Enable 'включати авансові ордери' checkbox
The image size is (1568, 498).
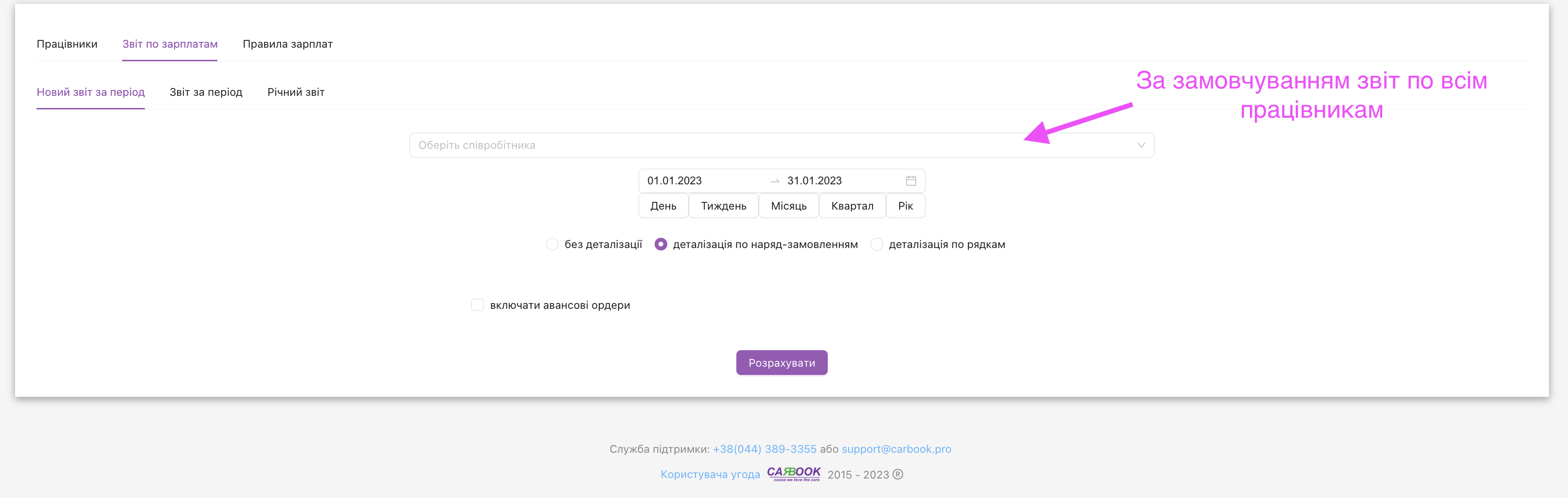pos(478,305)
